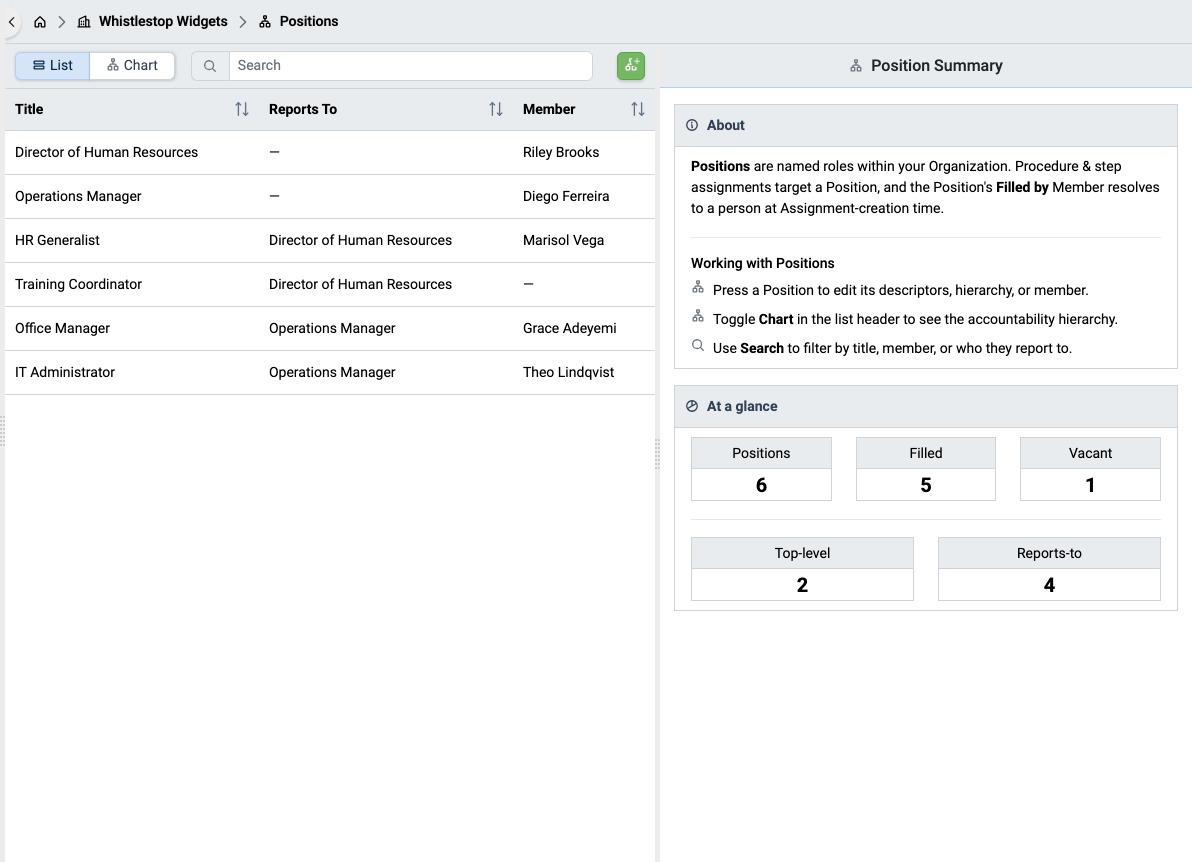Click the Reports-to count tile

click(x=1049, y=569)
